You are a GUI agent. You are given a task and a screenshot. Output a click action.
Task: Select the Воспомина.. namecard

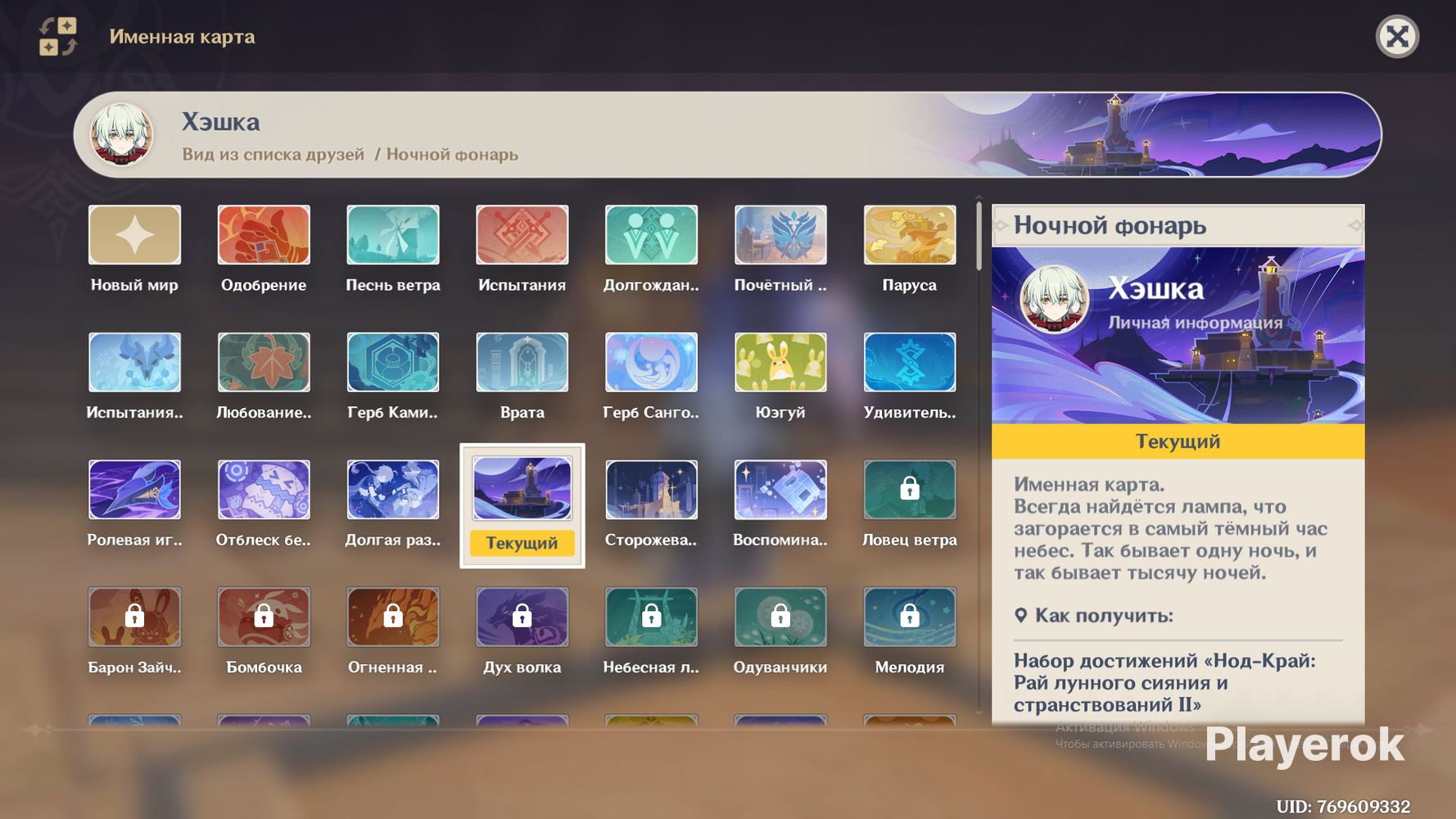[780, 490]
